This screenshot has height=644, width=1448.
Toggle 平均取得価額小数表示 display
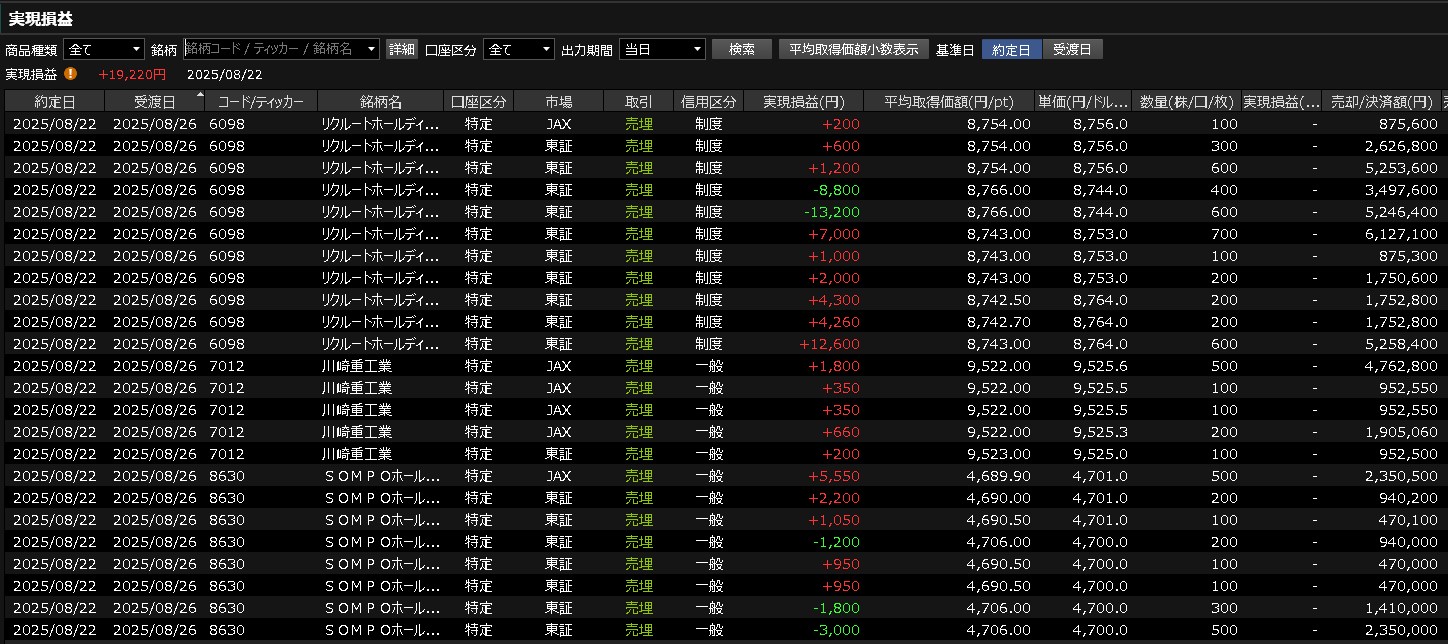pyautogui.click(x=853, y=49)
